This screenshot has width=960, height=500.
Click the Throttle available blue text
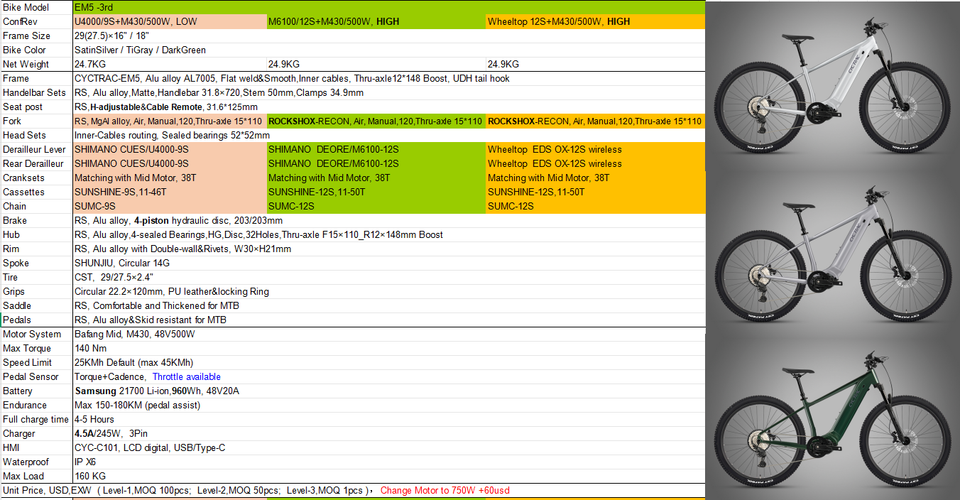186,377
